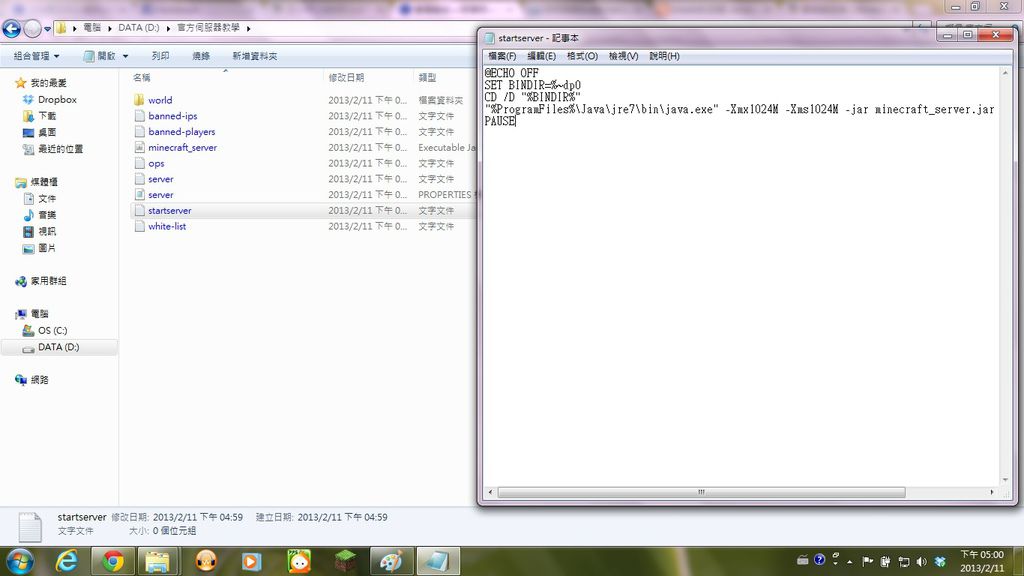
Task: Switch to Google Chrome on the taskbar
Action: 112,561
